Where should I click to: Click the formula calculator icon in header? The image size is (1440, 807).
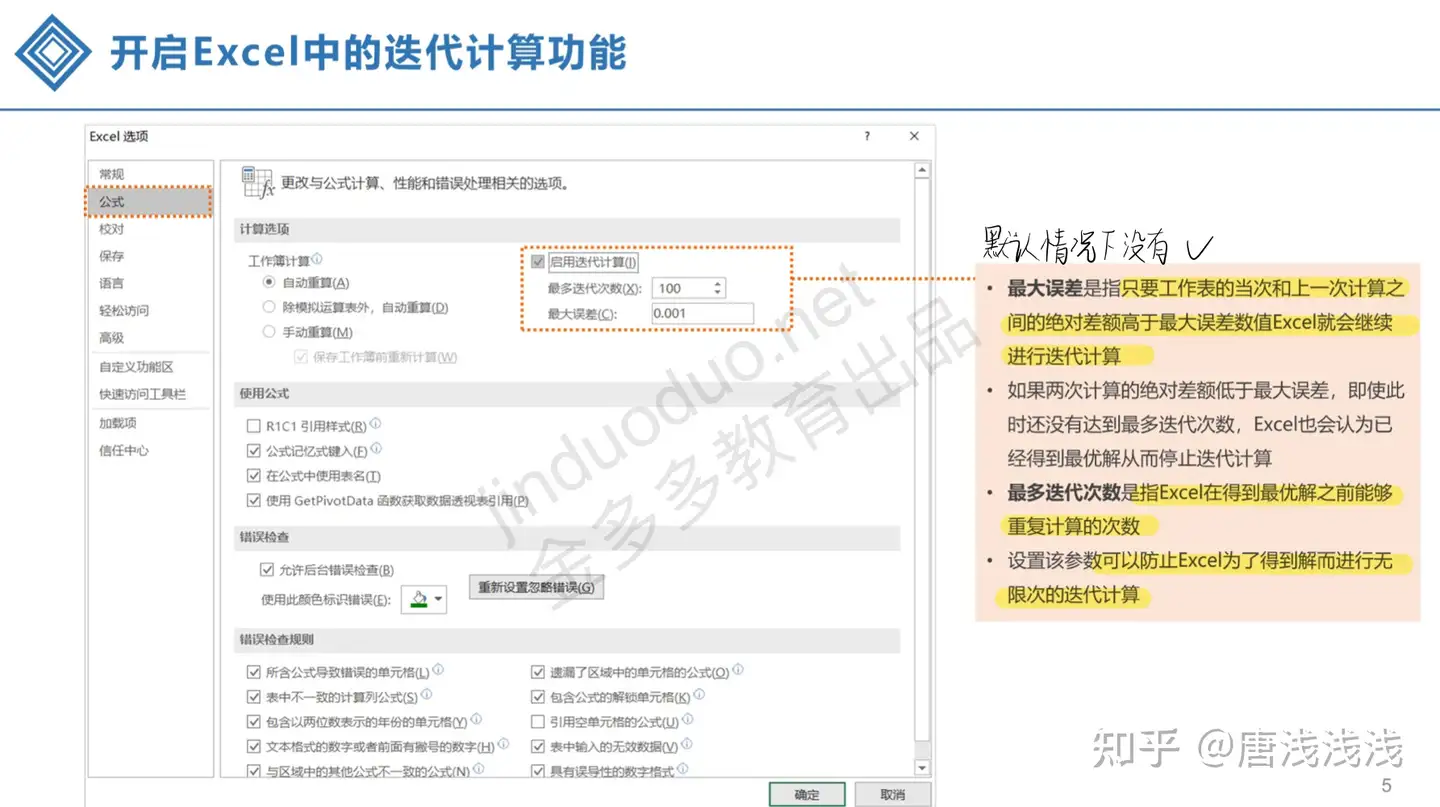point(257,183)
